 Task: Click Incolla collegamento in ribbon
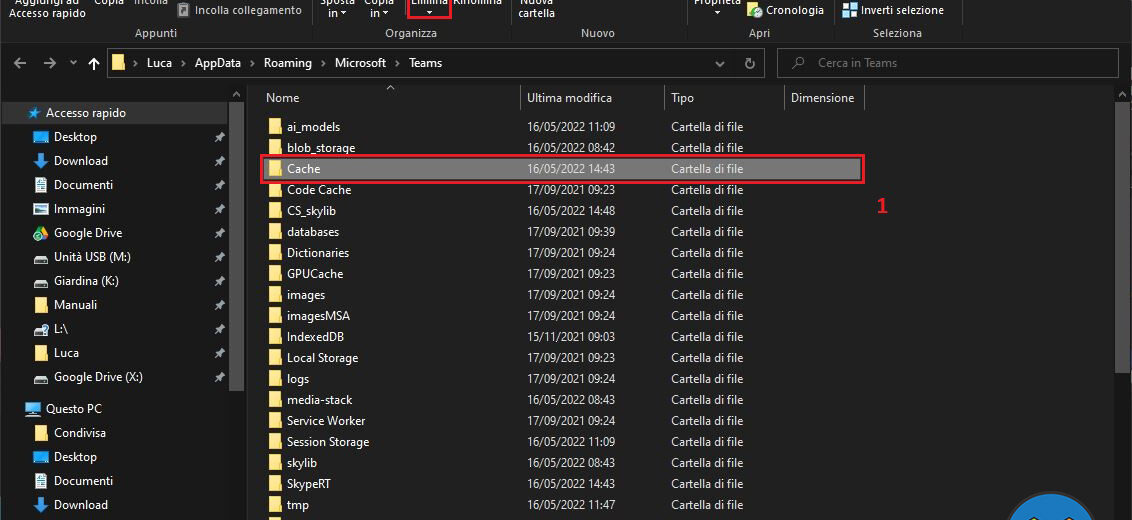(239, 10)
